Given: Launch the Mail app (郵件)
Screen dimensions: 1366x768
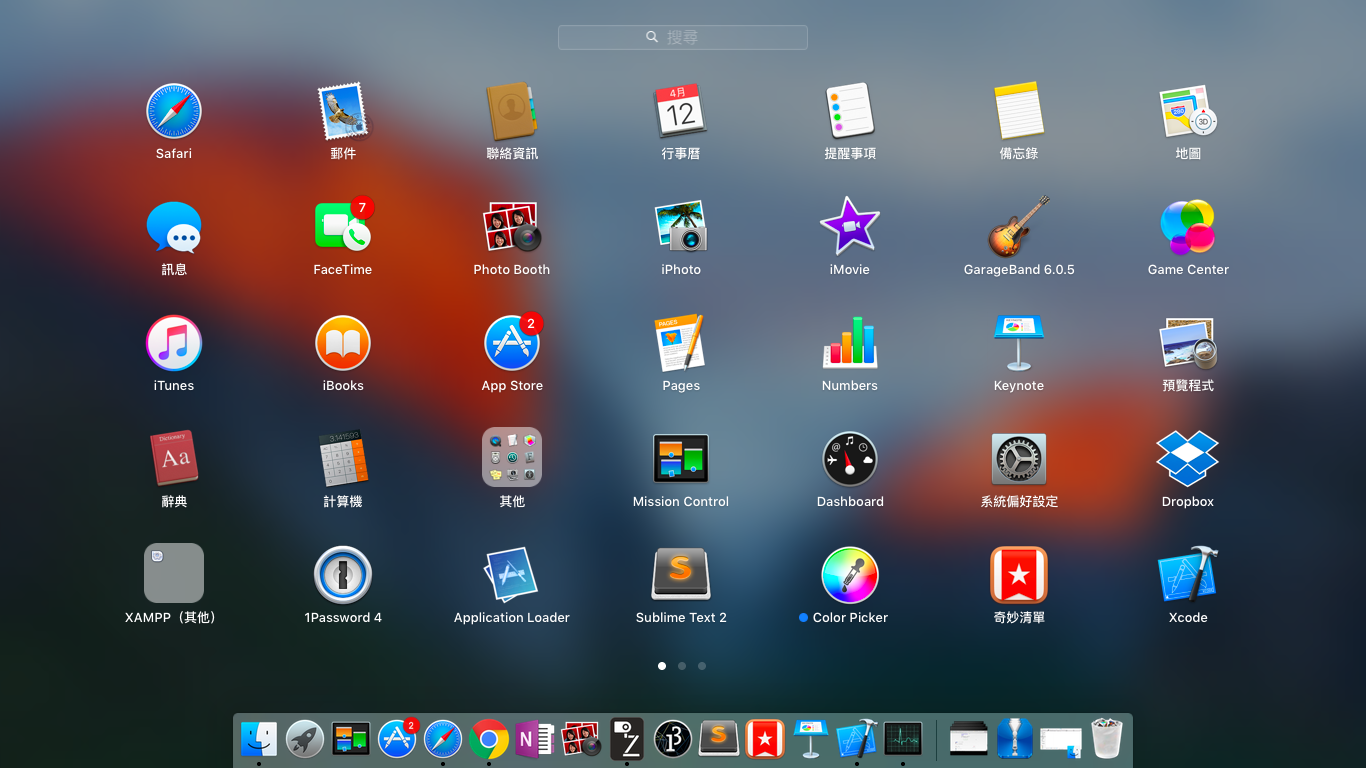Looking at the screenshot, I should point(343,111).
